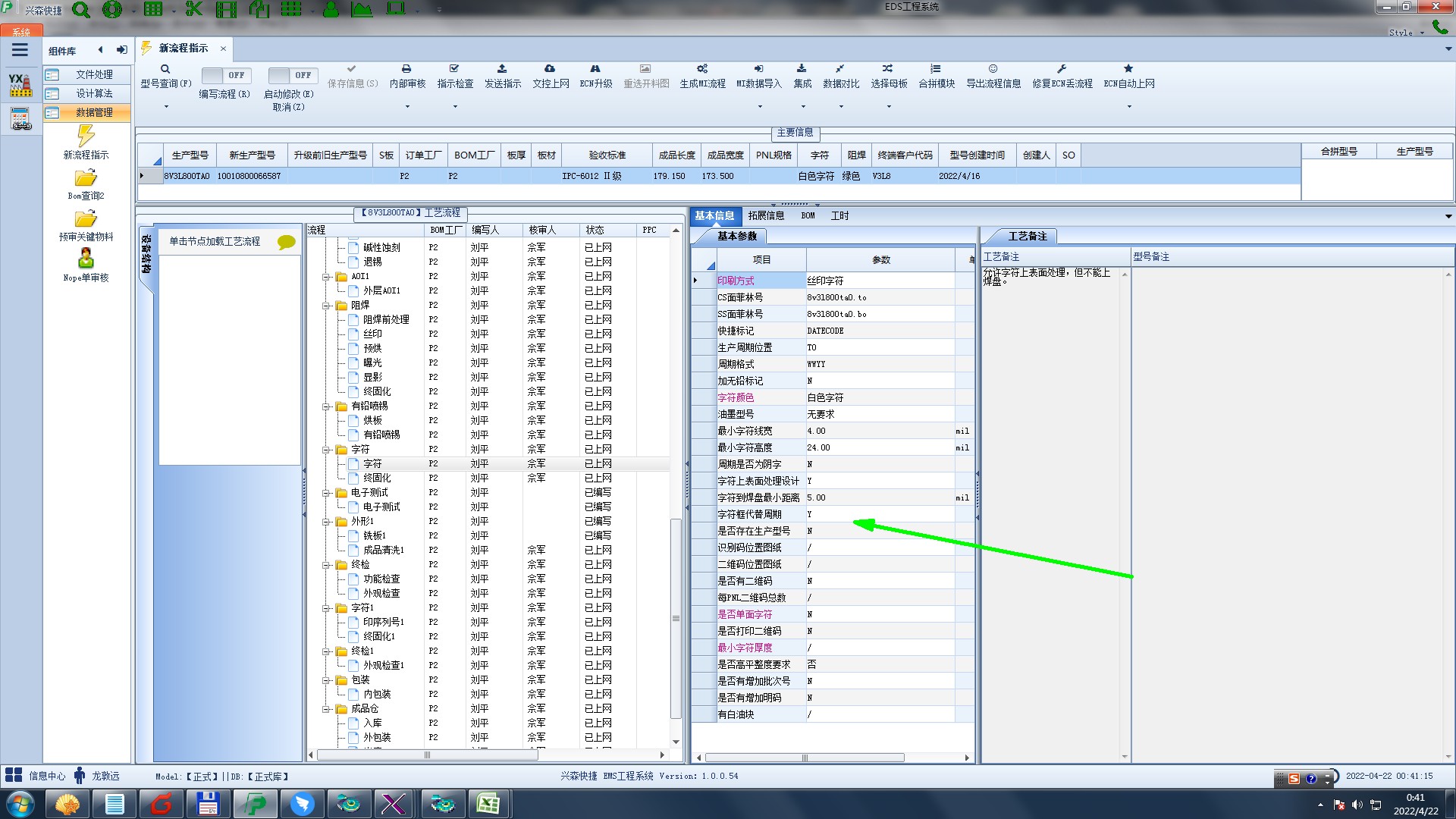Click the 内部审核 printer icon
The image size is (1456, 819).
406,69
